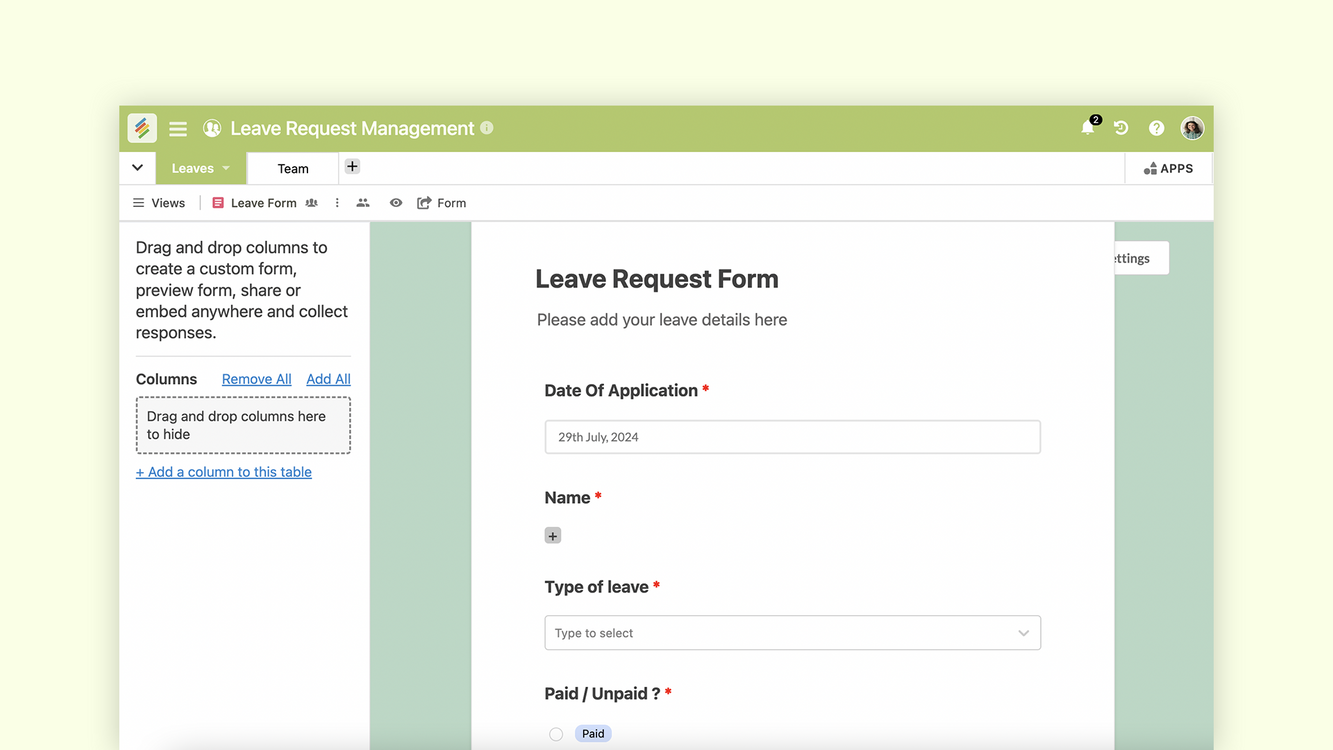Open notifications bell icon
1333x750 pixels.
tap(1088, 128)
